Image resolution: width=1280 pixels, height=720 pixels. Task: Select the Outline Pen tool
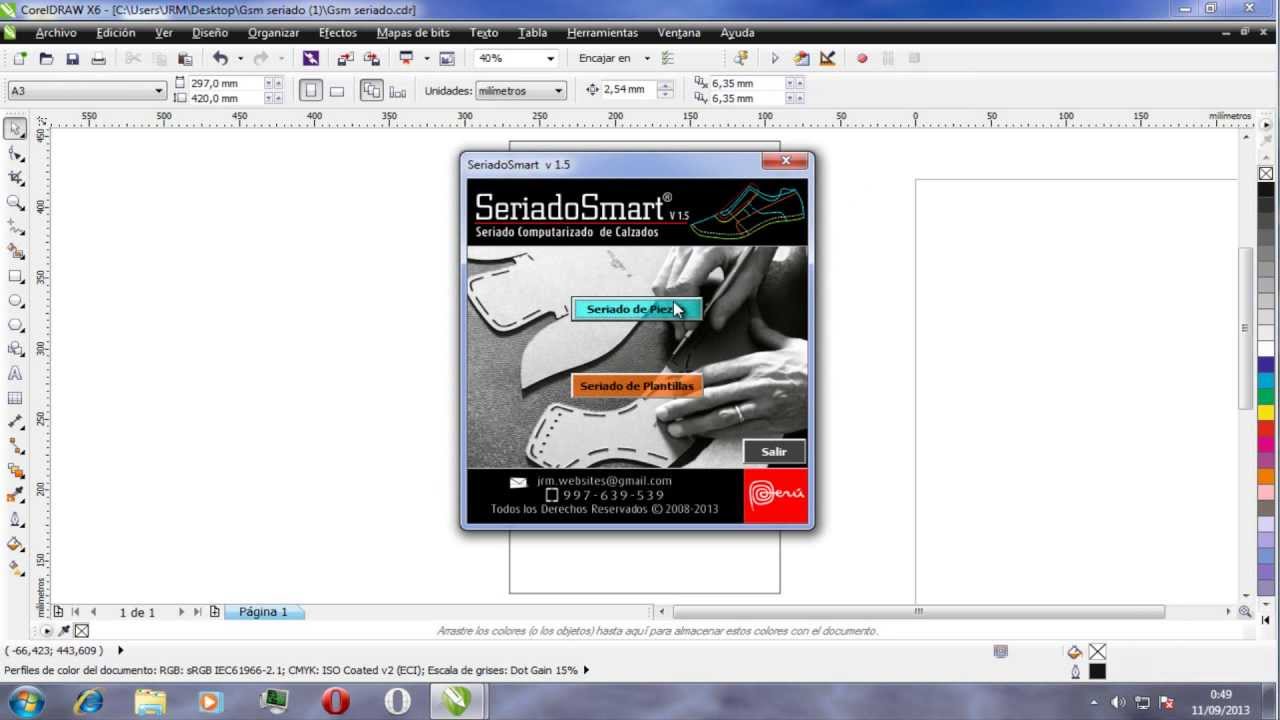(x=15, y=520)
